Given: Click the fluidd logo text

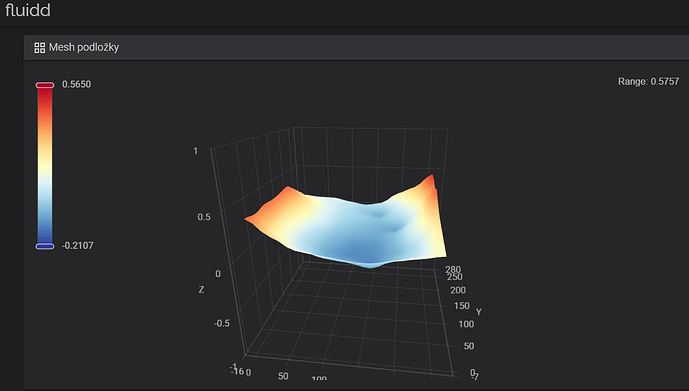Looking at the screenshot, I should click(x=28, y=10).
